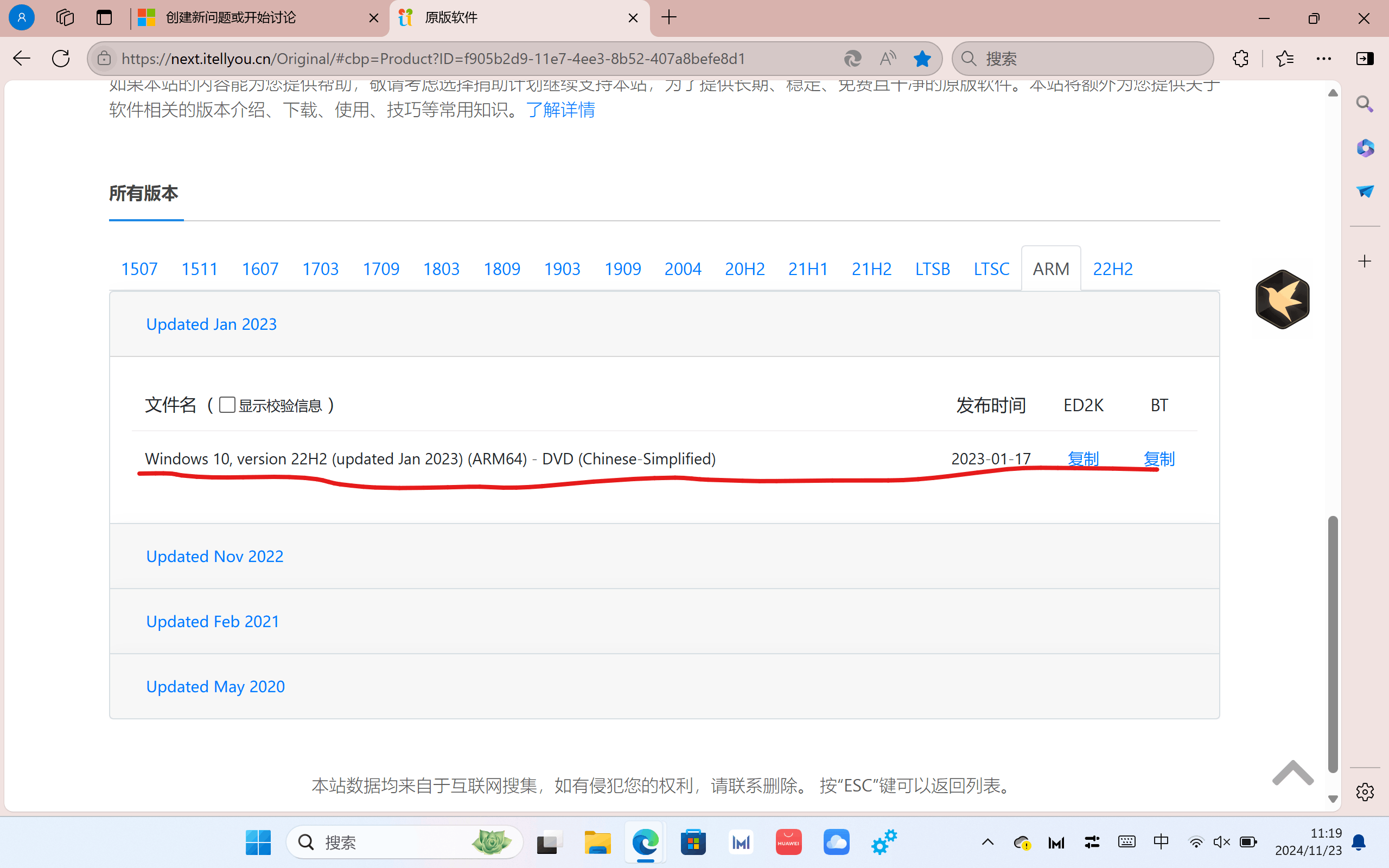
Task: Open the paper plane sidebar icon
Action: pyautogui.click(x=1365, y=191)
